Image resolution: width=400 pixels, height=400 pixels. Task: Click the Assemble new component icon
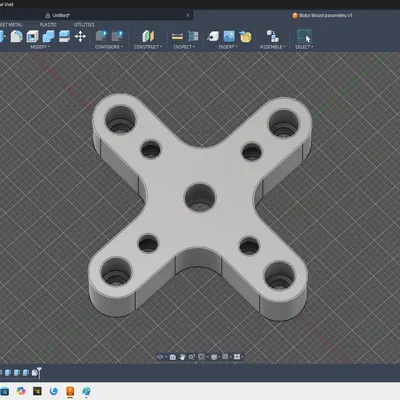[x=272, y=36]
